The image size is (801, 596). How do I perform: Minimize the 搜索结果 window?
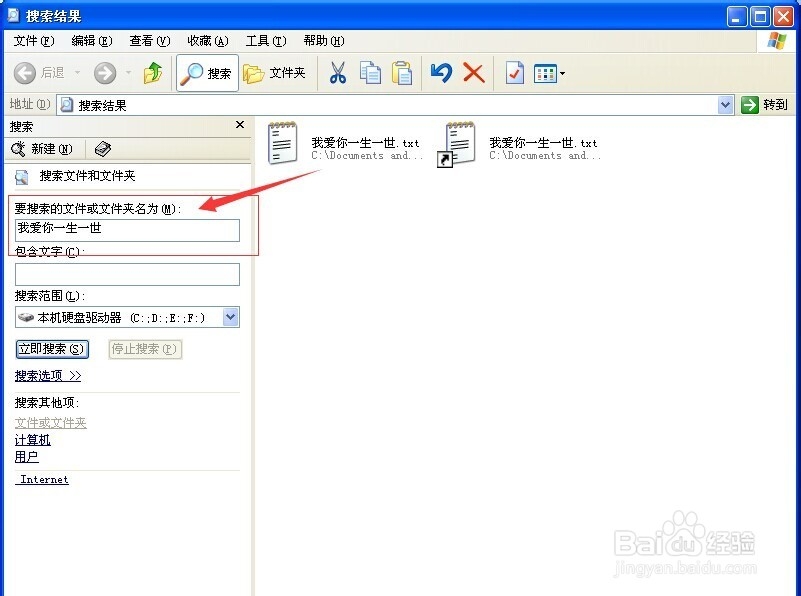(736, 17)
